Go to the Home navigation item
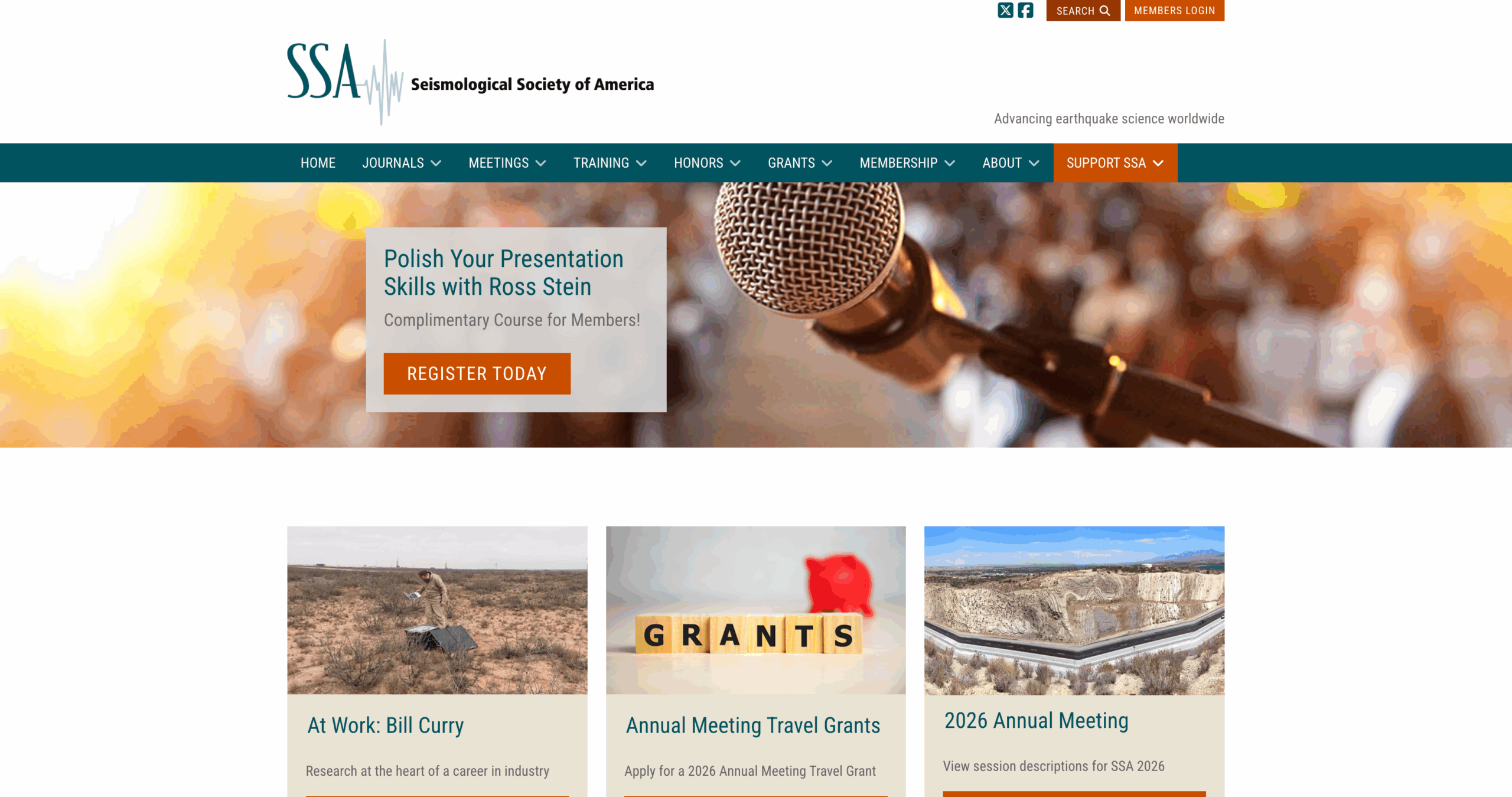This screenshot has height=797, width=1512. click(x=318, y=163)
